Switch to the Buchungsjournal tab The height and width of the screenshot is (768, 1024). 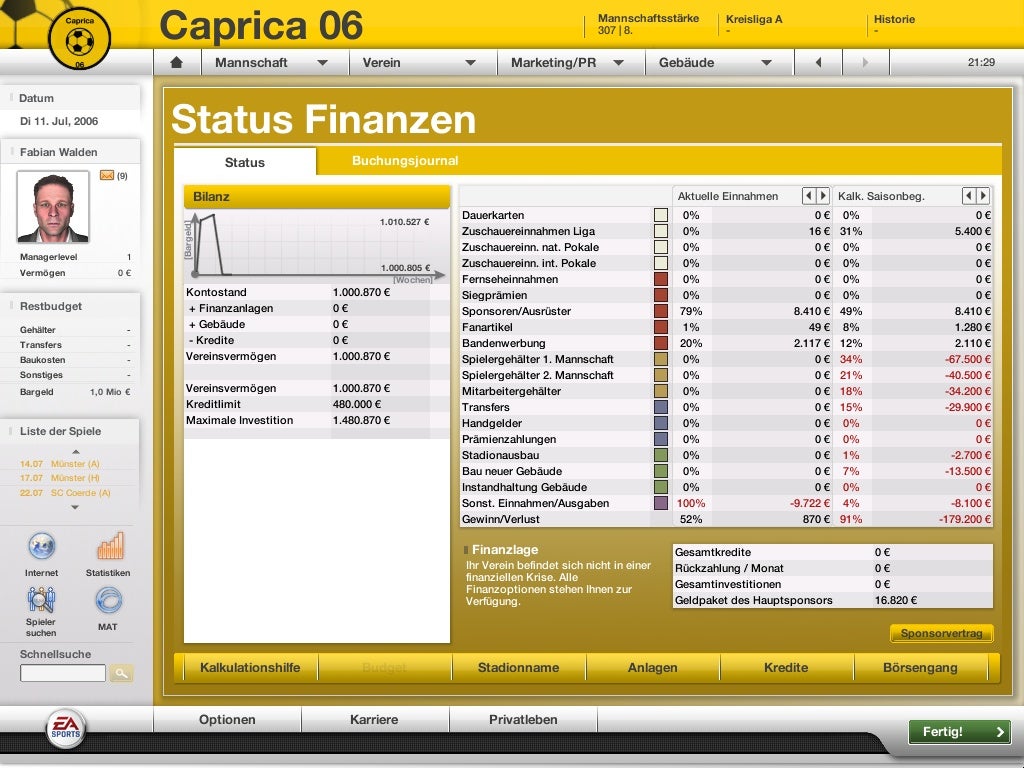click(x=405, y=161)
